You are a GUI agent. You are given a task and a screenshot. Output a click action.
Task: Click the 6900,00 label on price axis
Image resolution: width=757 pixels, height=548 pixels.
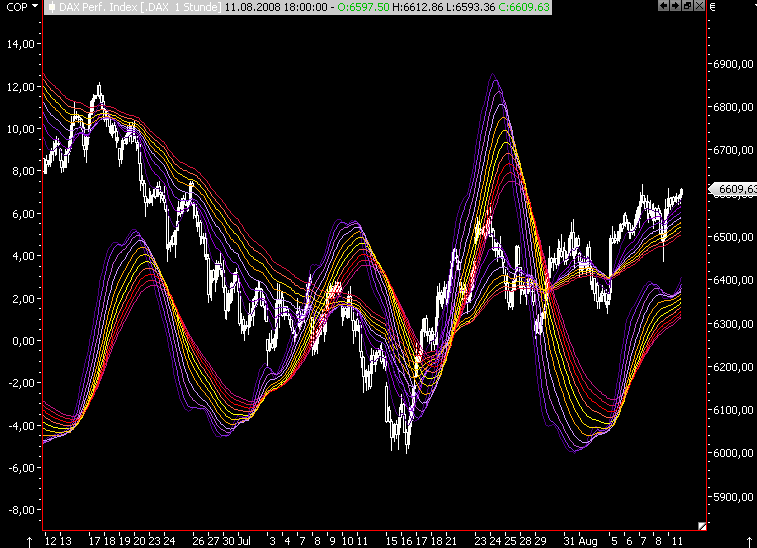[733, 64]
